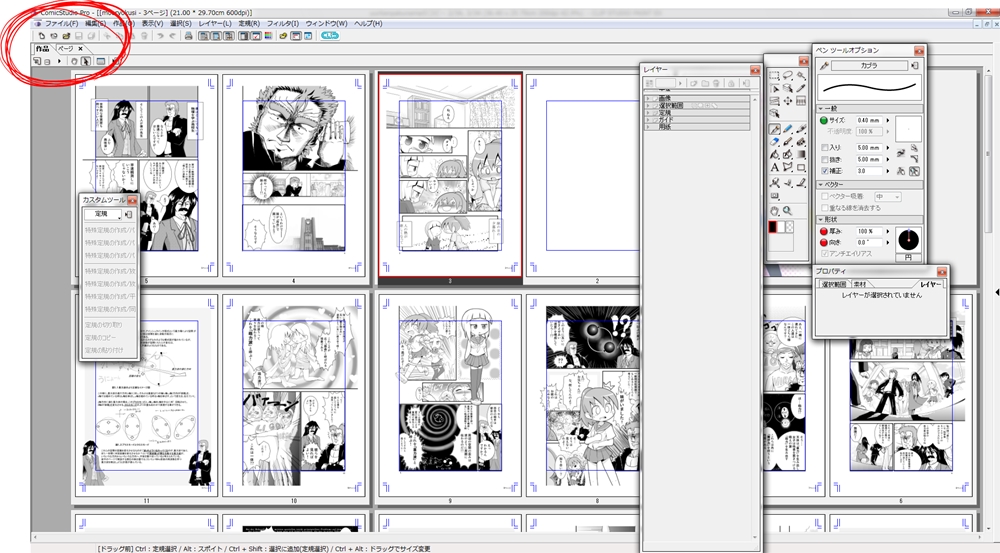This screenshot has width=1000, height=553.
Task: Click the New file icon in toolbar
Action: click(x=41, y=36)
